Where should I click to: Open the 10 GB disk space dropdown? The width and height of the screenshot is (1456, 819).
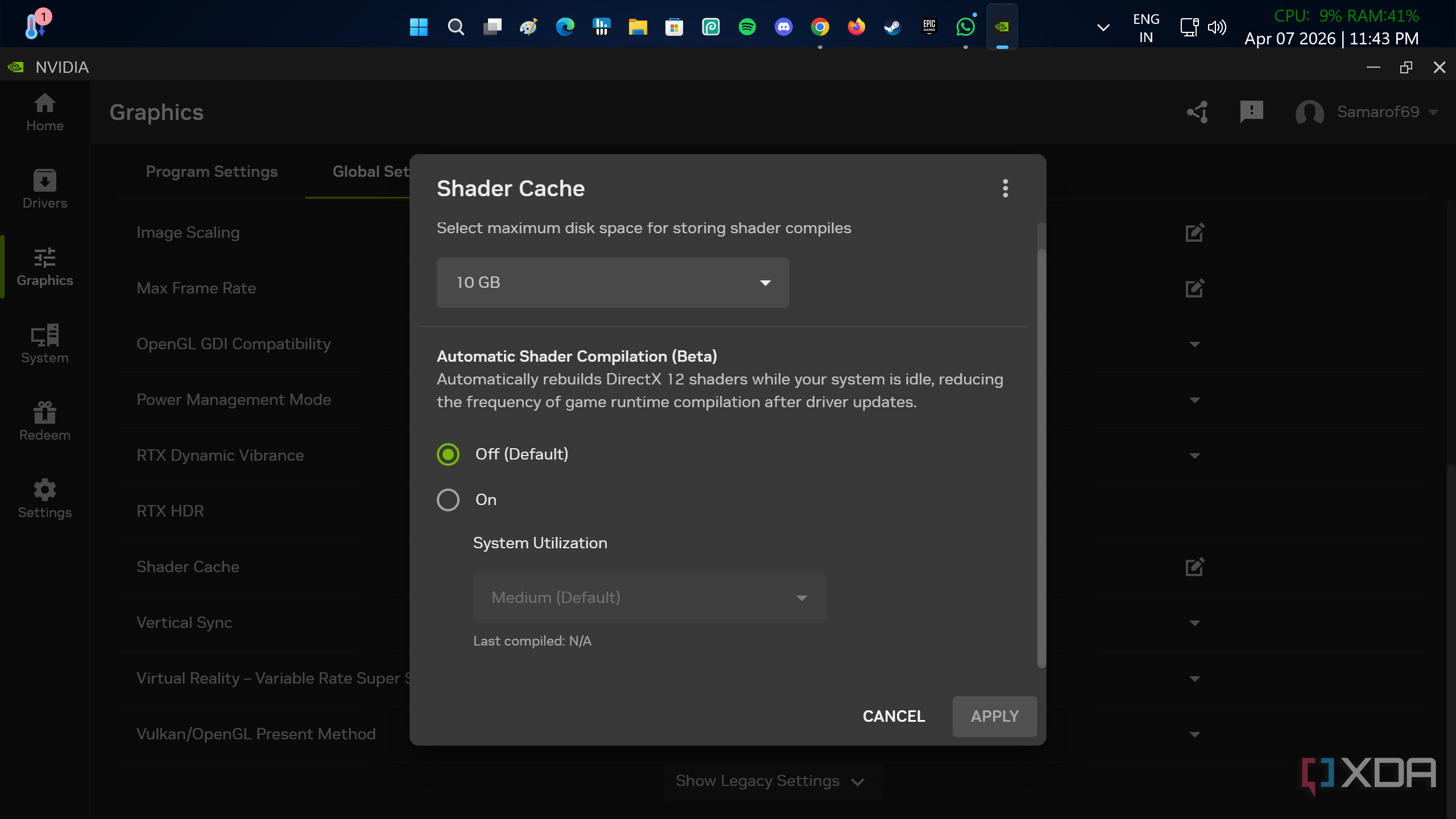click(613, 283)
